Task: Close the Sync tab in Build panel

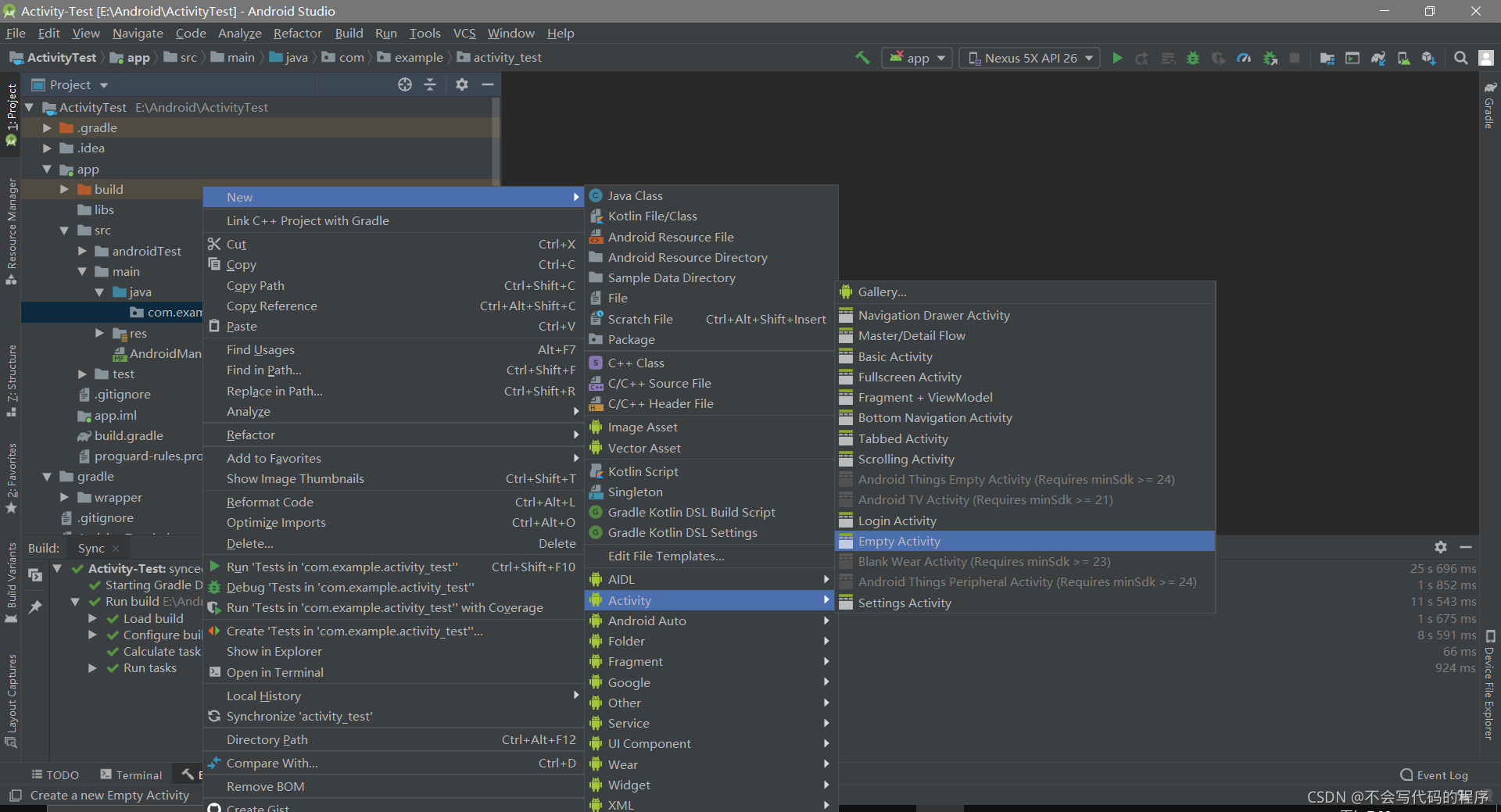Action: (x=116, y=549)
